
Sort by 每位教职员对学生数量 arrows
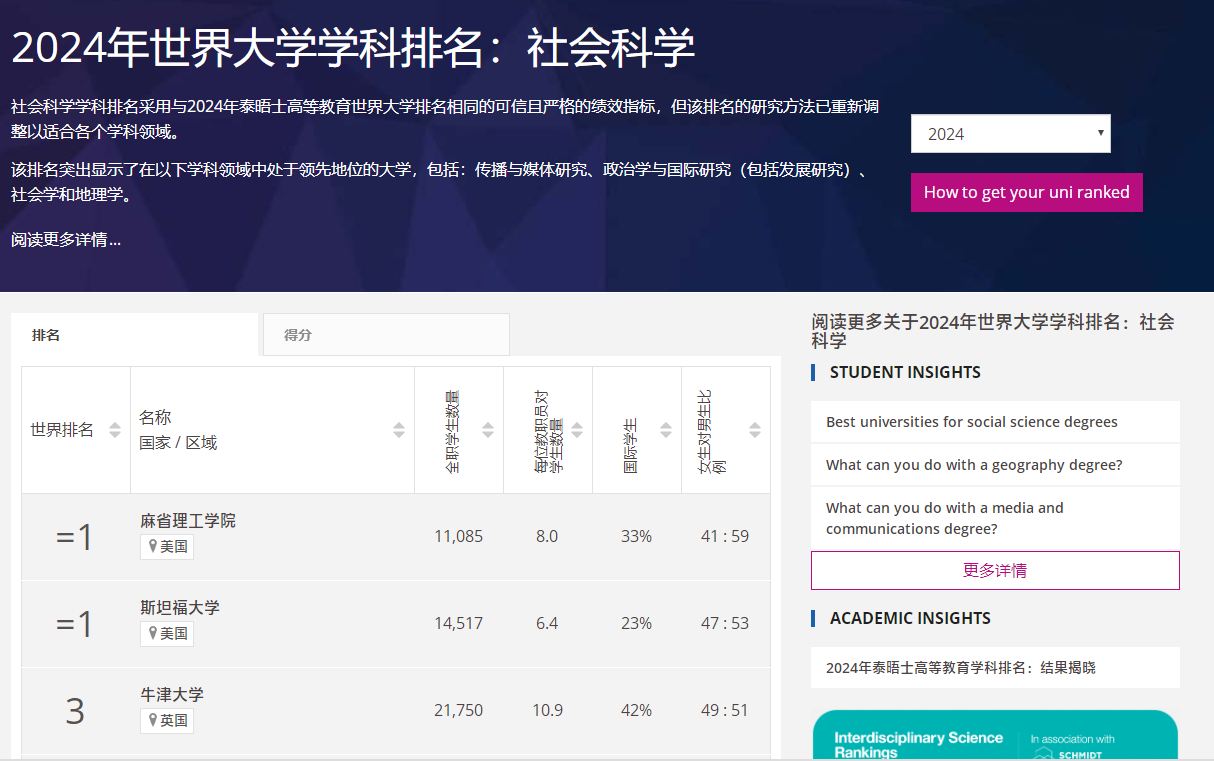(577, 430)
